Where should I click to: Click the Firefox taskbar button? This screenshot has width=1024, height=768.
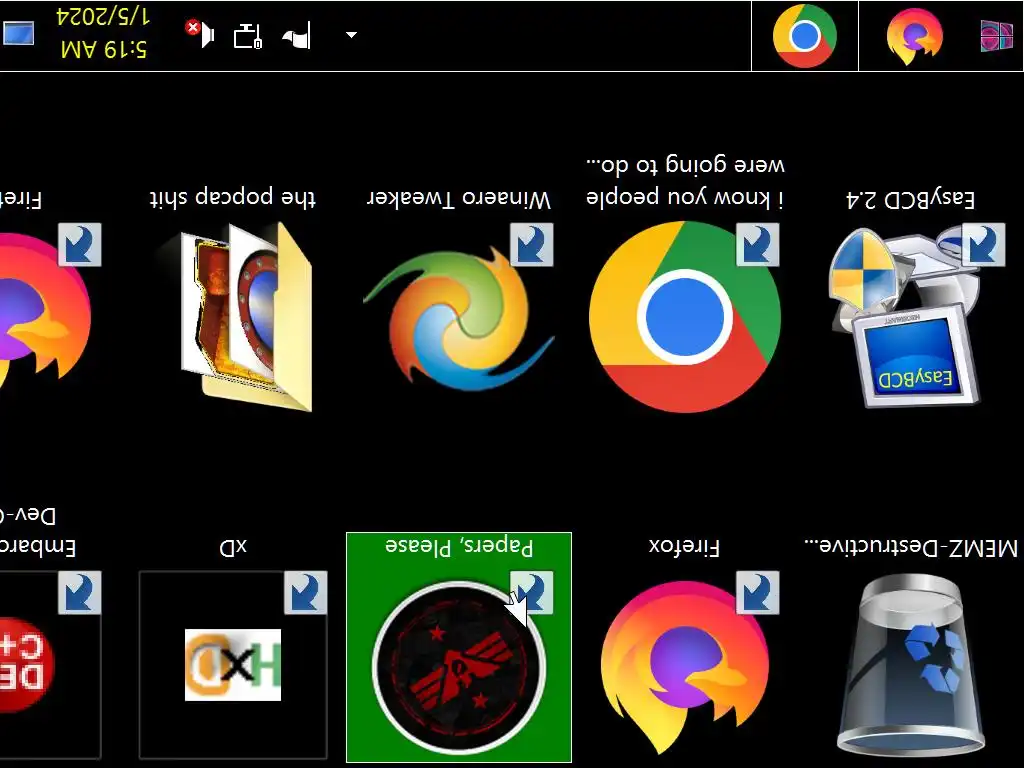pos(914,36)
